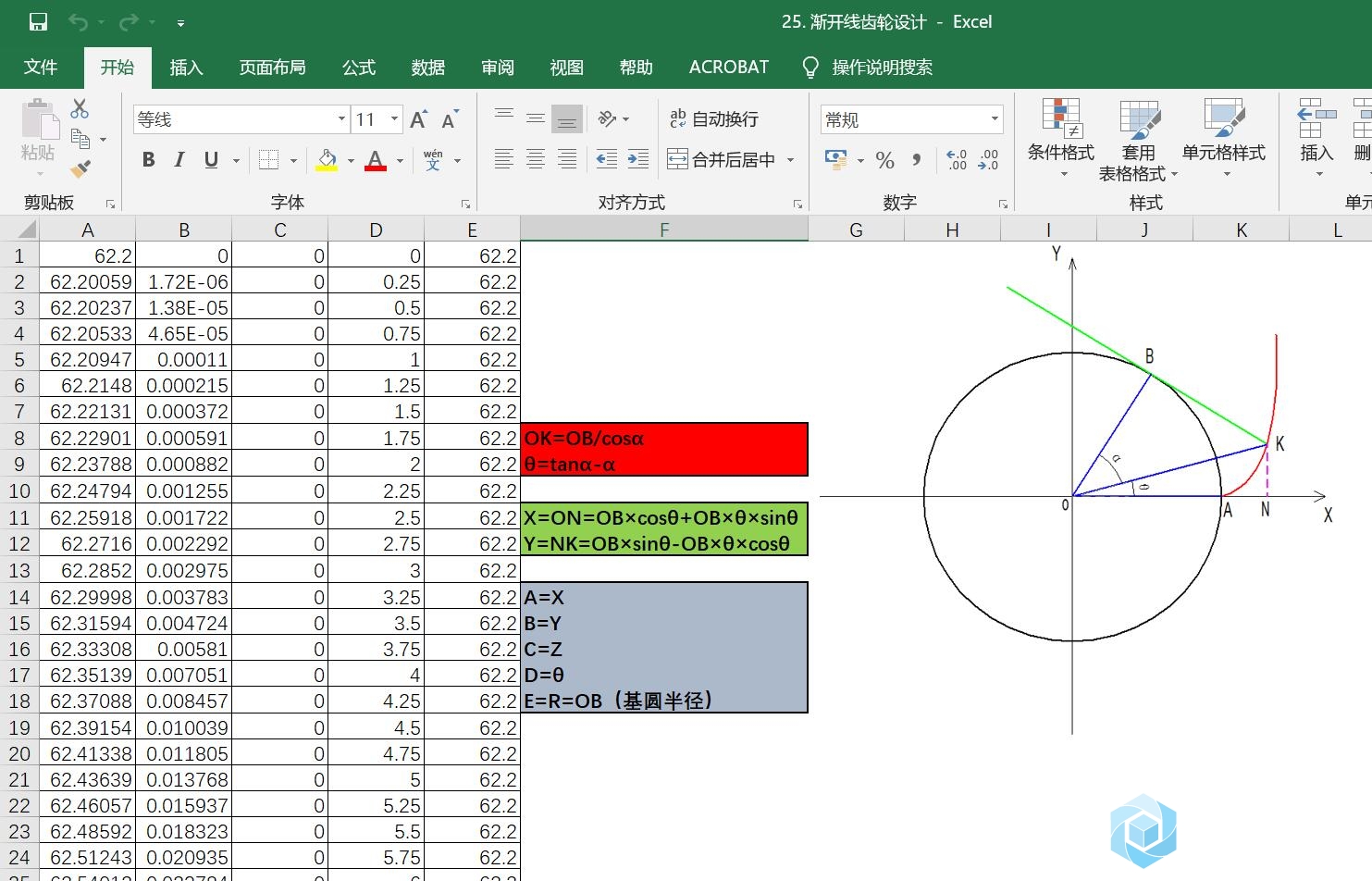Image resolution: width=1372 pixels, height=881 pixels.
Task: Apply the red font color A
Action: [376, 159]
